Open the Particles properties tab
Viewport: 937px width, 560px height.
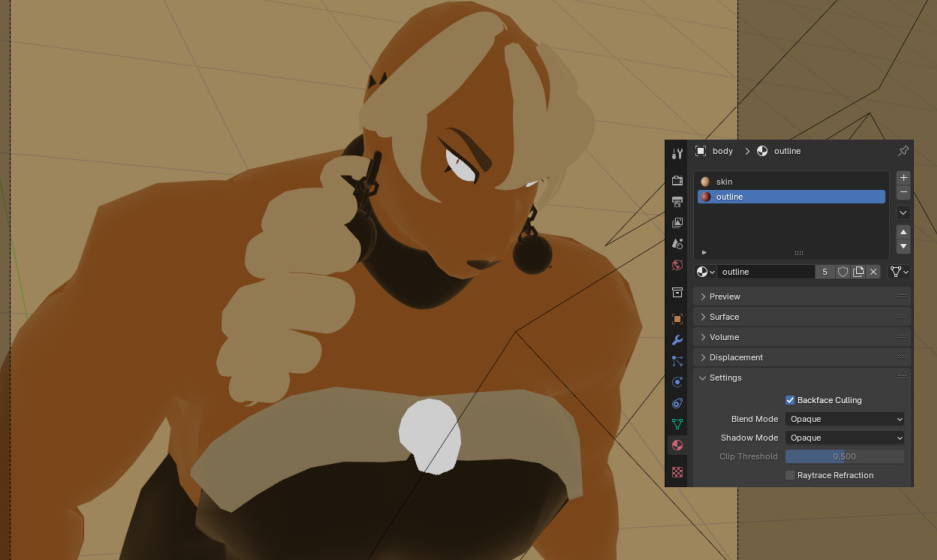click(x=677, y=361)
